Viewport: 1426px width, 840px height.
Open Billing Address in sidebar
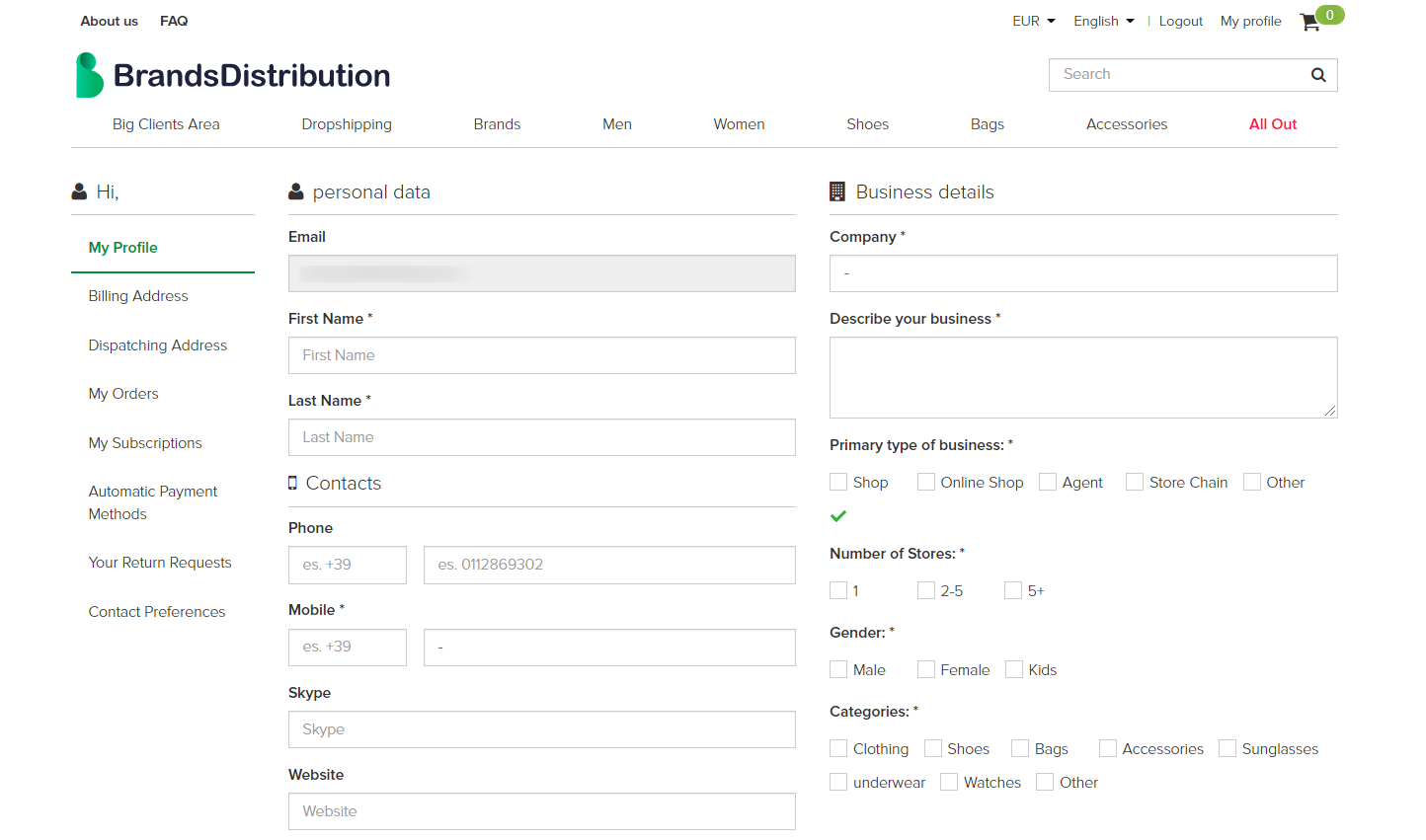point(138,296)
